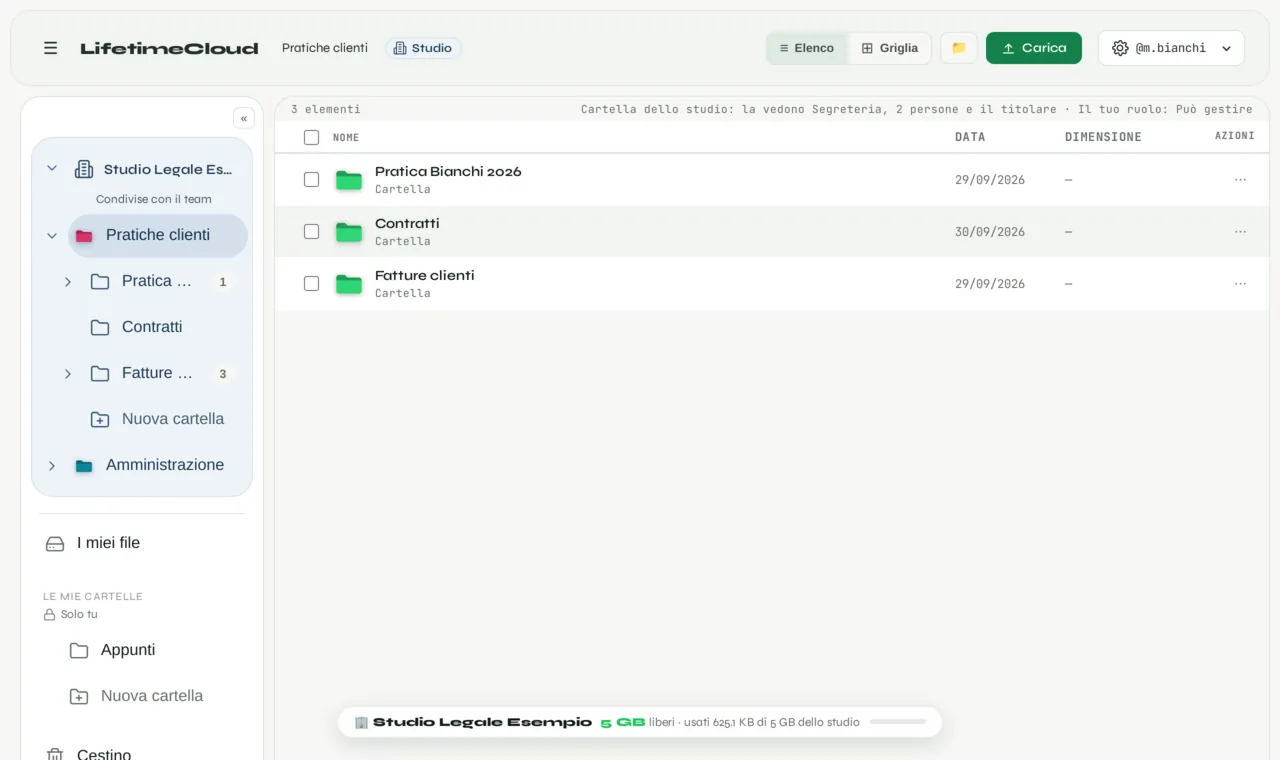Open the Pratiche clienti breadcrumb
The image size is (1280, 760).
pyautogui.click(x=325, y=48)
